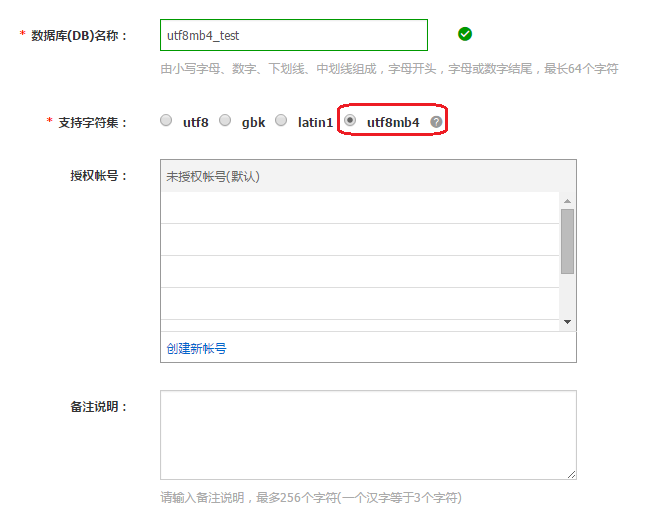664x510 pixels.
Task: Select the third empty row in account list
Action: [x=359, y=272]
